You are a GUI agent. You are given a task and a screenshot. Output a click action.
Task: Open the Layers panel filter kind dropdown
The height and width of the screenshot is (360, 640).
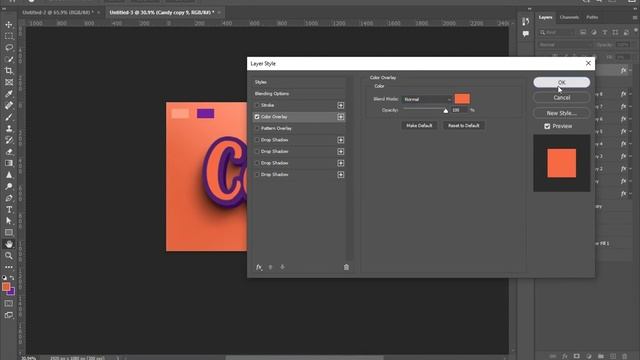[557, 32]
